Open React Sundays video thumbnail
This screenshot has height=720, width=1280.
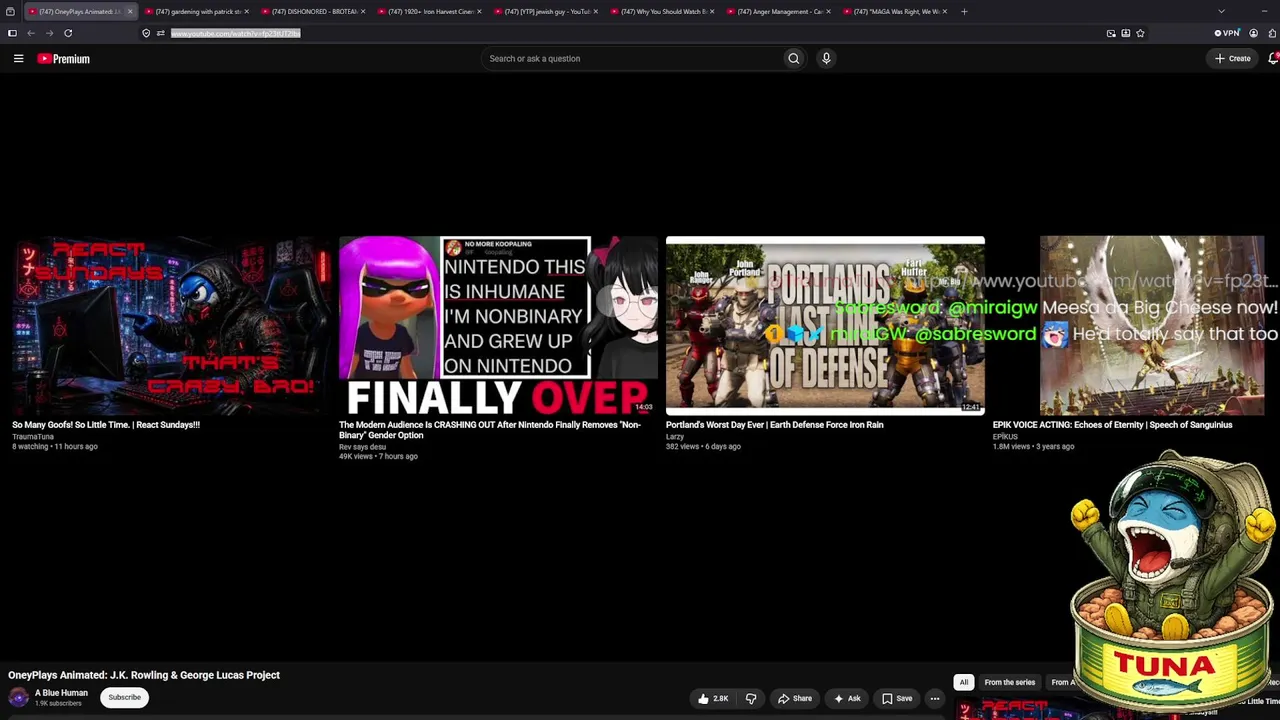point(171,326)
